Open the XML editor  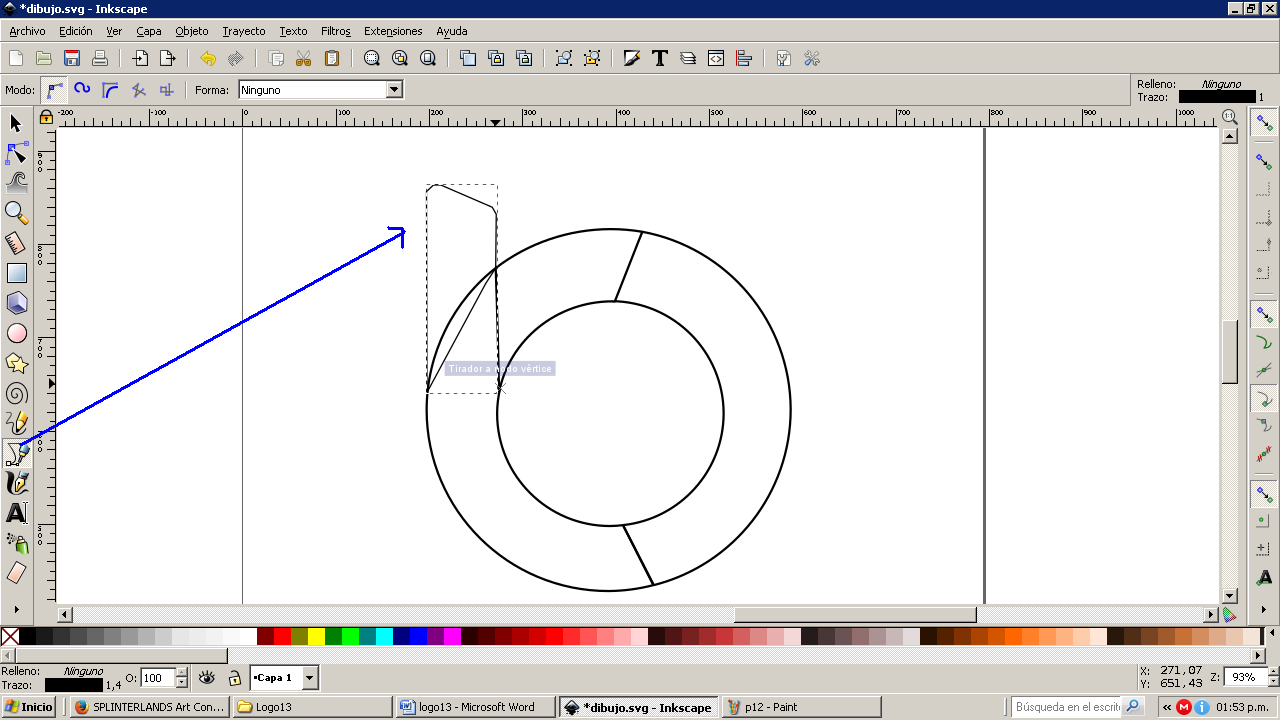(716, 58)
